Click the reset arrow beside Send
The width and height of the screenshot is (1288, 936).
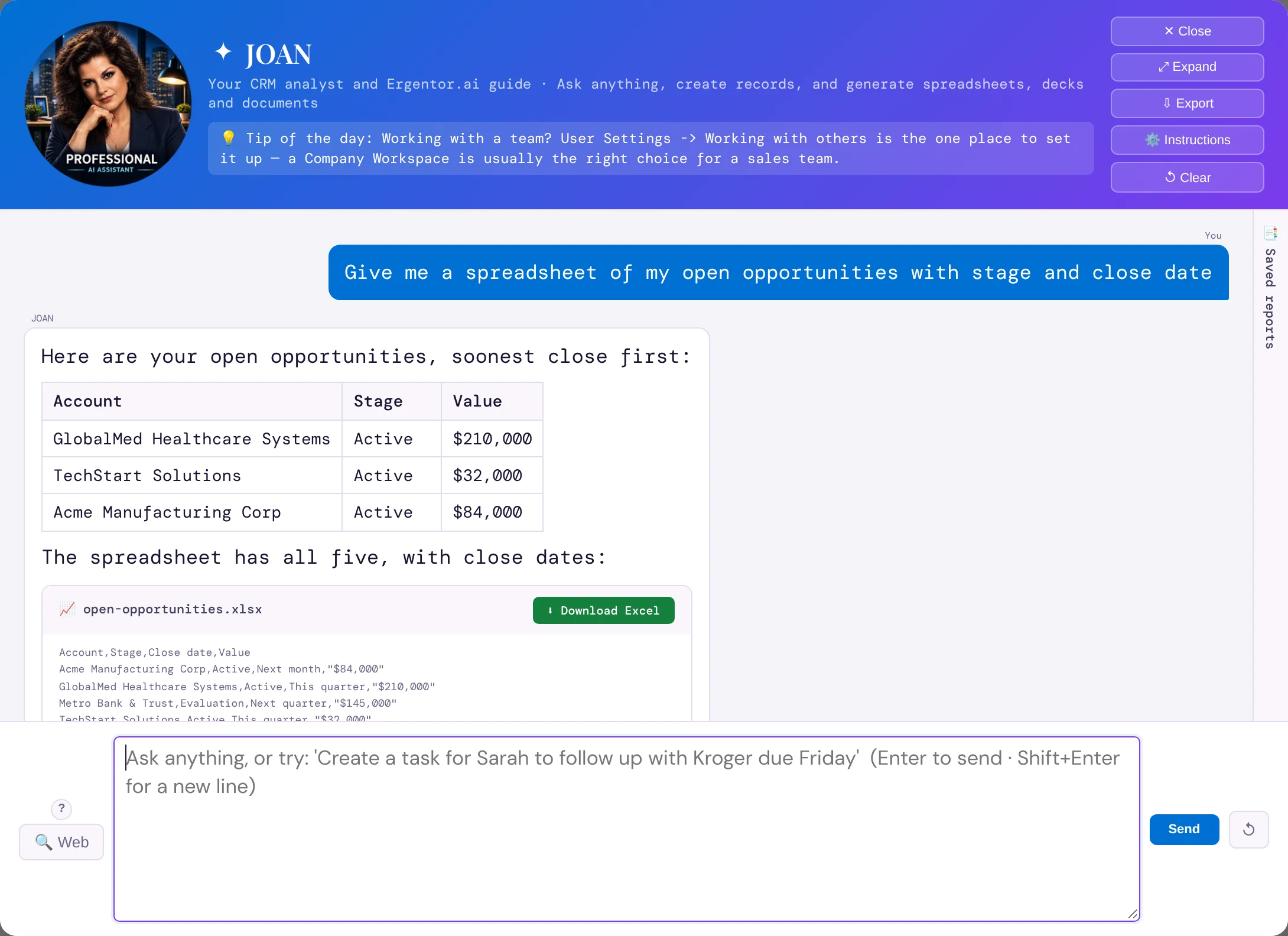coord(1248,829)
